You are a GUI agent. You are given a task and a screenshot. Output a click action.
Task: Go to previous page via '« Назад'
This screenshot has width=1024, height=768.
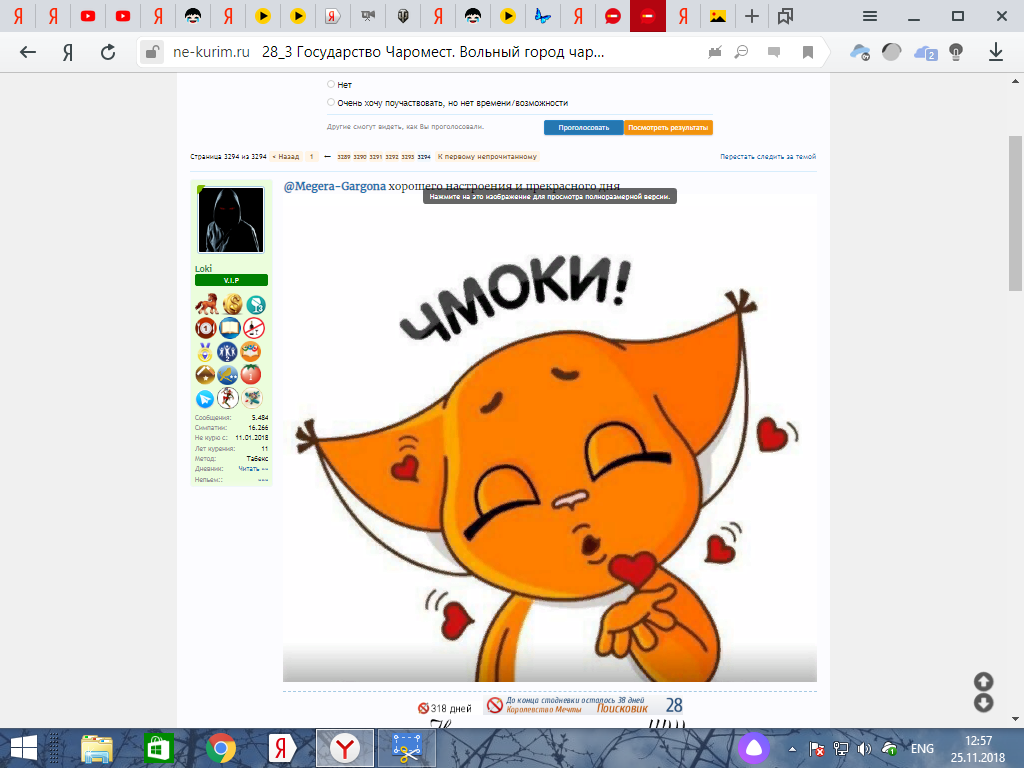pos(285,157)
